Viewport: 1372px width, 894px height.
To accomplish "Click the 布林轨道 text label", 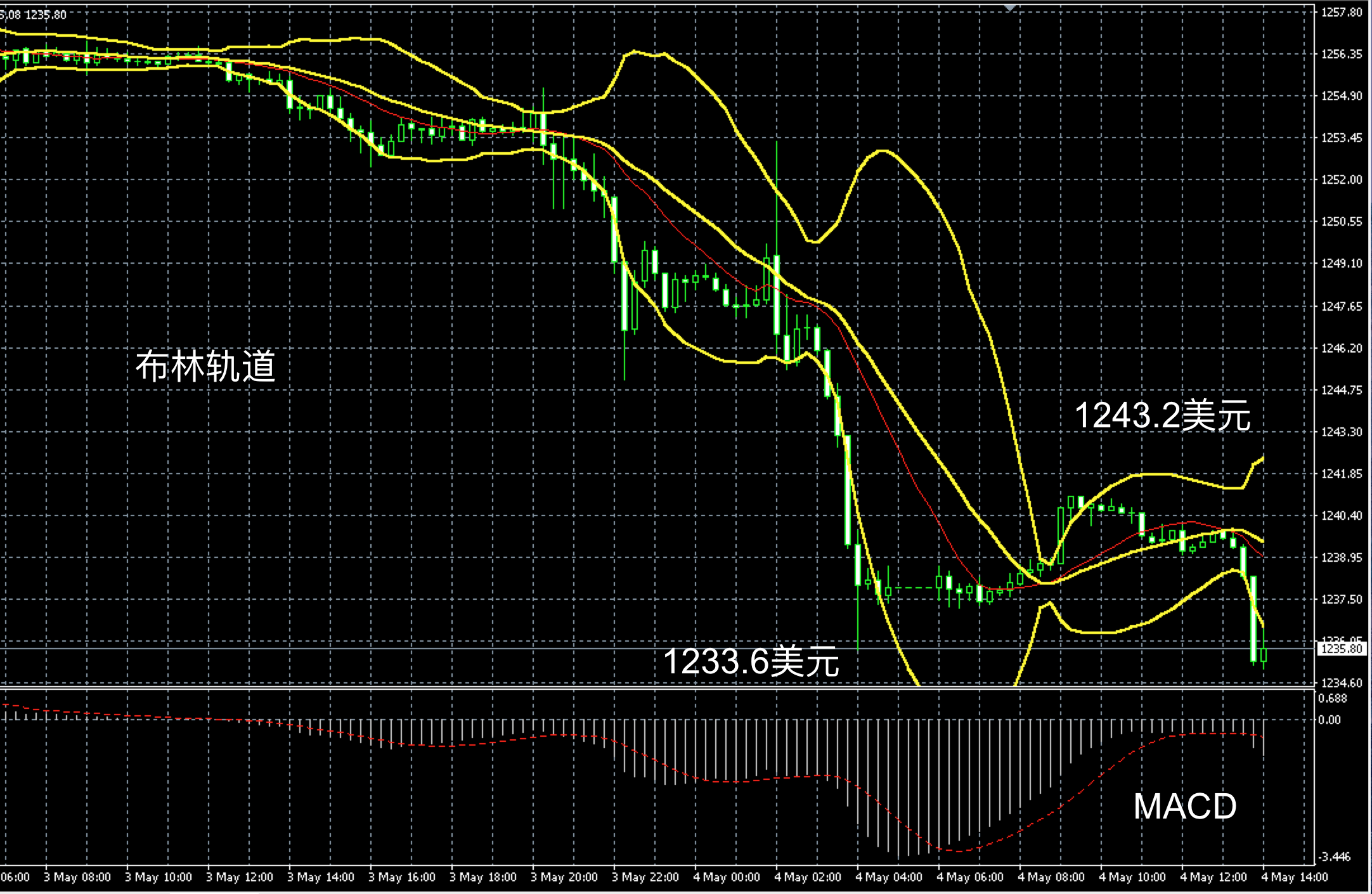I will [x=205, y=366].
